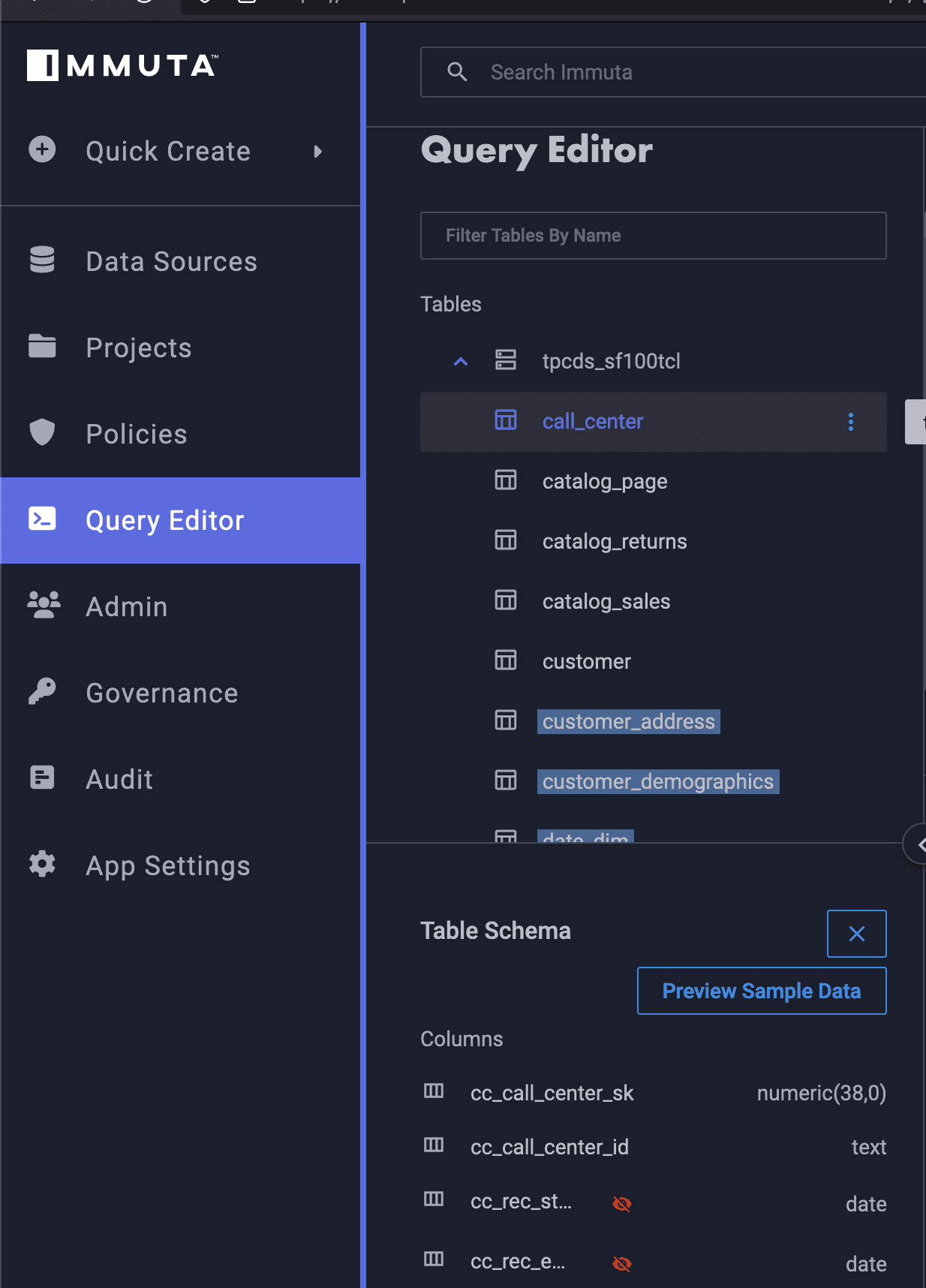Image resolution: width=926 pixels, height=1288 pixels.
Task: Click the Tables section label
Action: click(x=451, y=304)
